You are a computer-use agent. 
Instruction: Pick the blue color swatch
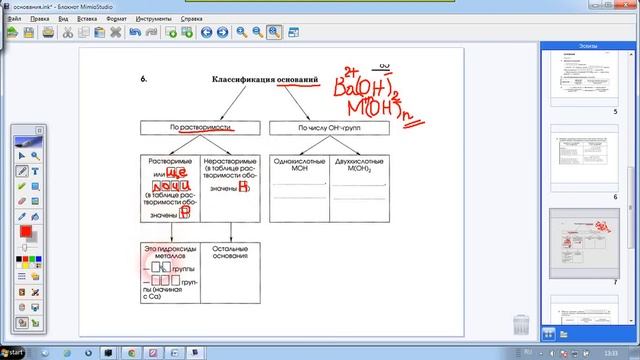coord(38,259)
